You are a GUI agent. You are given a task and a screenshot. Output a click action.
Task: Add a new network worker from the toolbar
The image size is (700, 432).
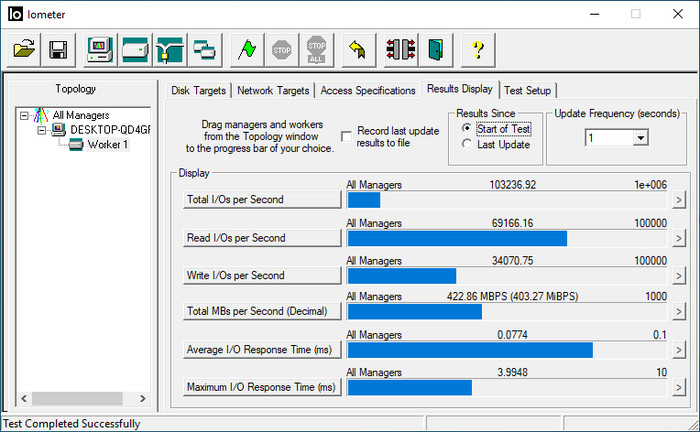170,48
